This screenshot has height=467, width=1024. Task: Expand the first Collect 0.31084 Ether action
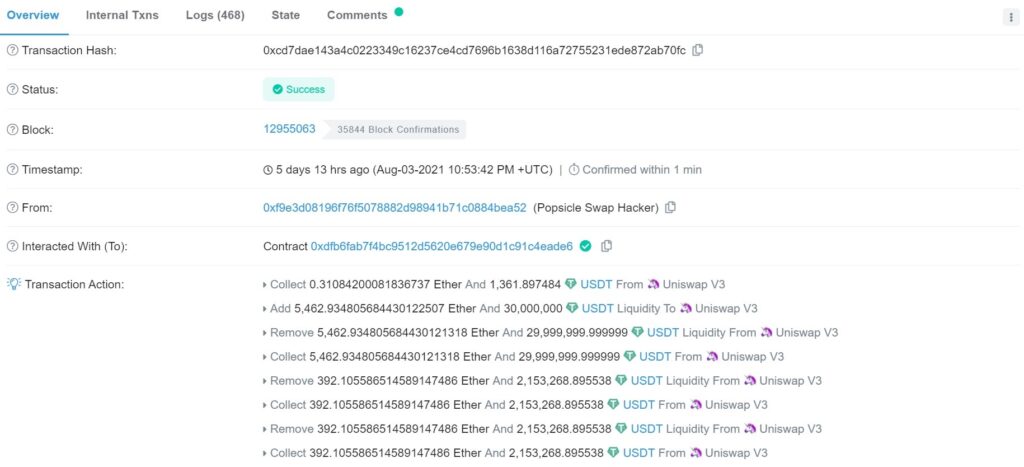pyautogui.click(x=265, y=285)
